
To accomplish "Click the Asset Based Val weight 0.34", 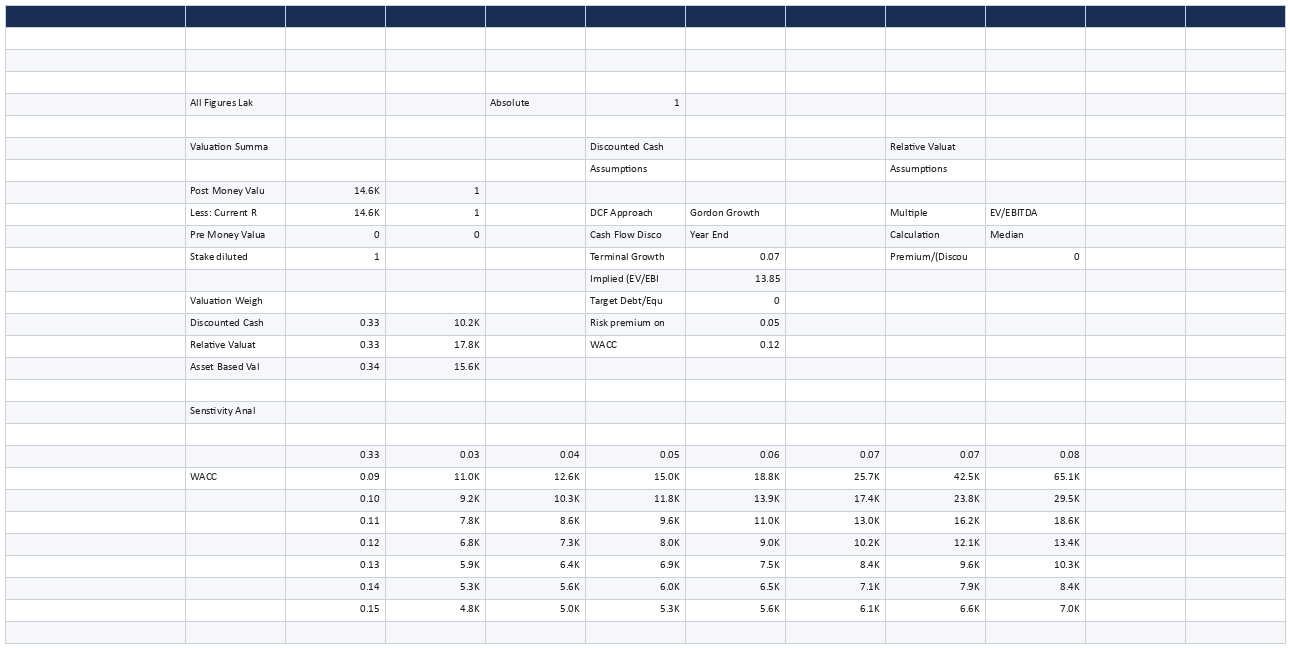I will 335,367.
